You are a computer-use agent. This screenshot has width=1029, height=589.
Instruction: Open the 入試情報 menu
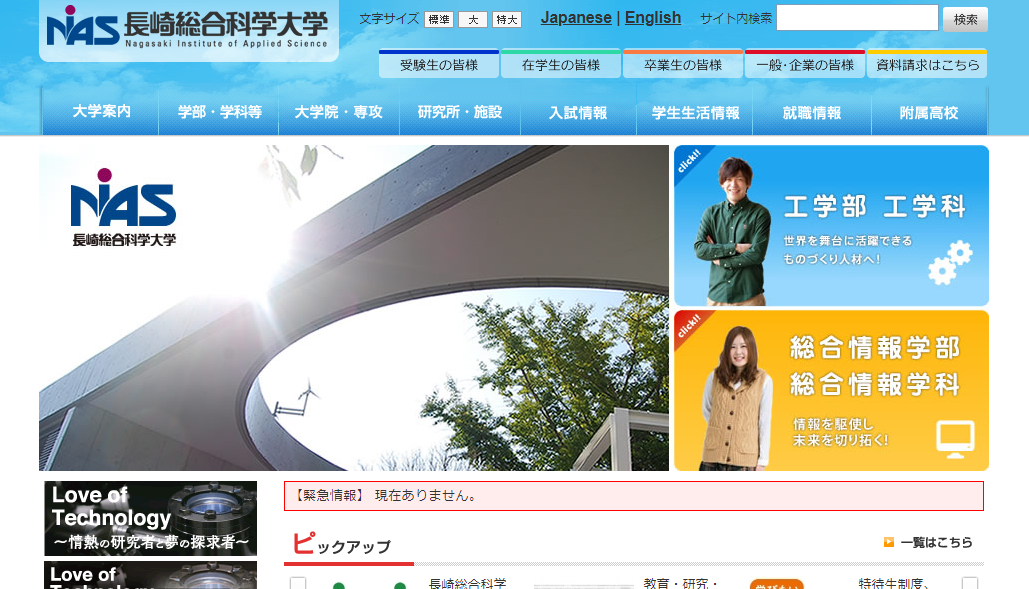click(578, 112)
